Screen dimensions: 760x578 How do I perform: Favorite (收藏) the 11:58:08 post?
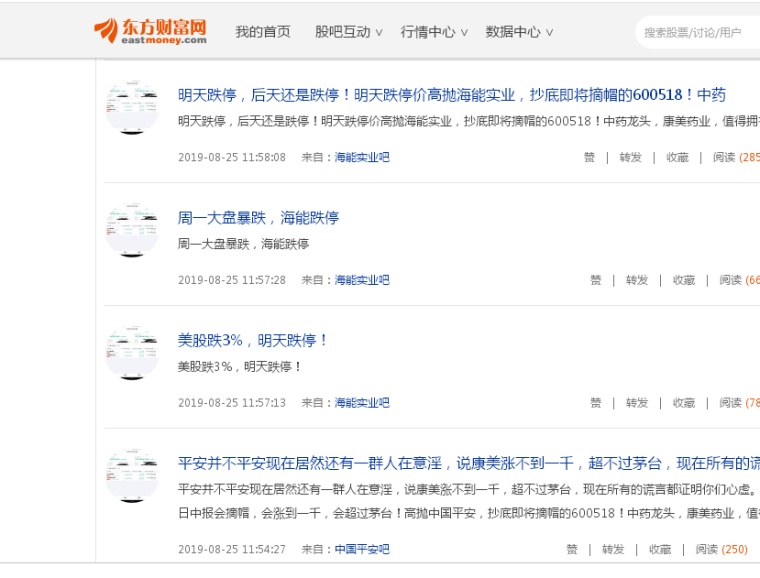pos(677,157)
